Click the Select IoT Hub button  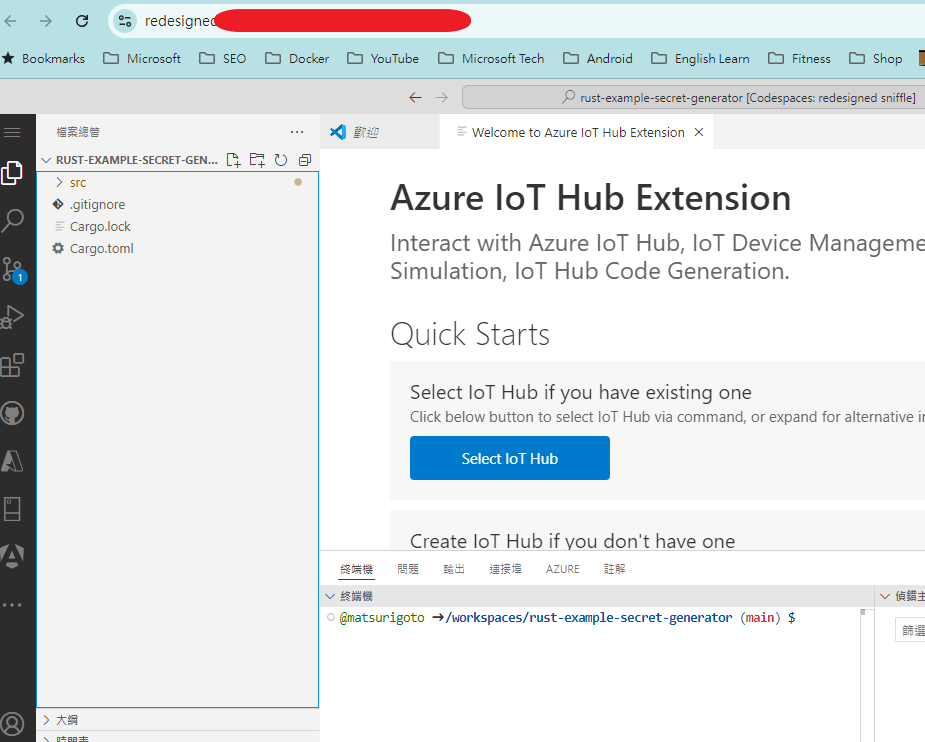(x=510, y=458)
